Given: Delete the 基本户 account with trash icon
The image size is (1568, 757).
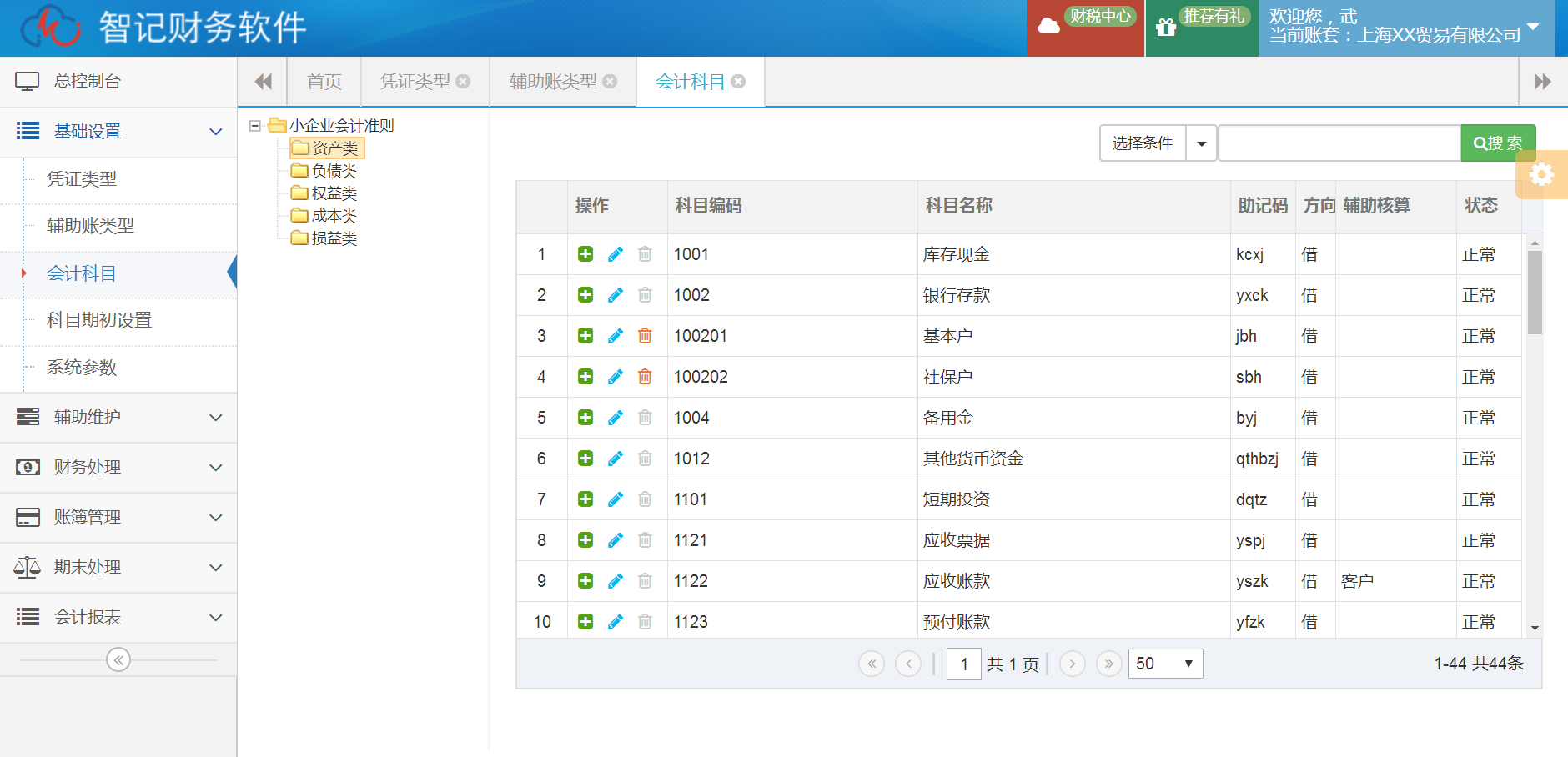Looking at the screenshot, I should click(645, 336).
